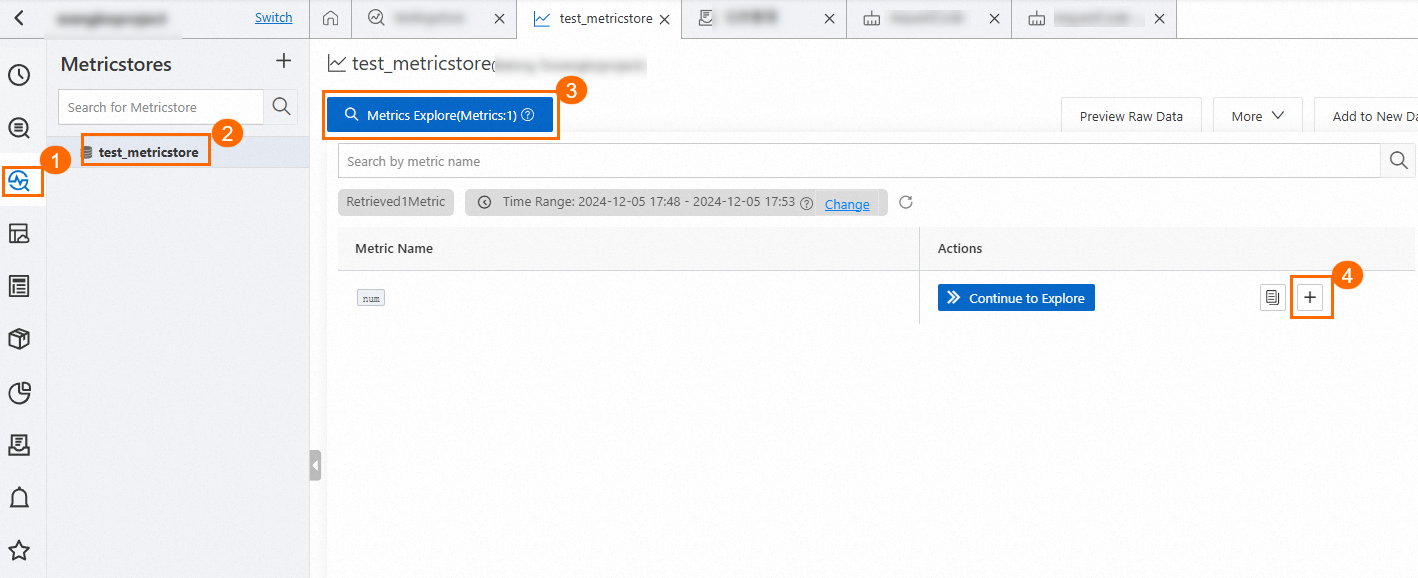Select test_metricstore in the Metricstores list
The height and width of the screenshot is (578, 1418).
(148, 153)
